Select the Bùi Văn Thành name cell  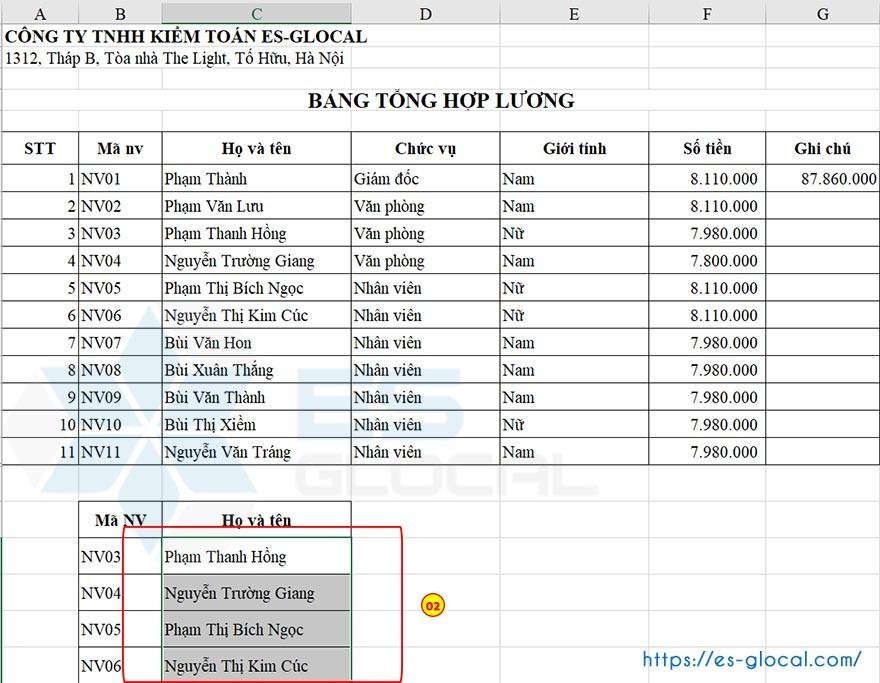[256, 397]
